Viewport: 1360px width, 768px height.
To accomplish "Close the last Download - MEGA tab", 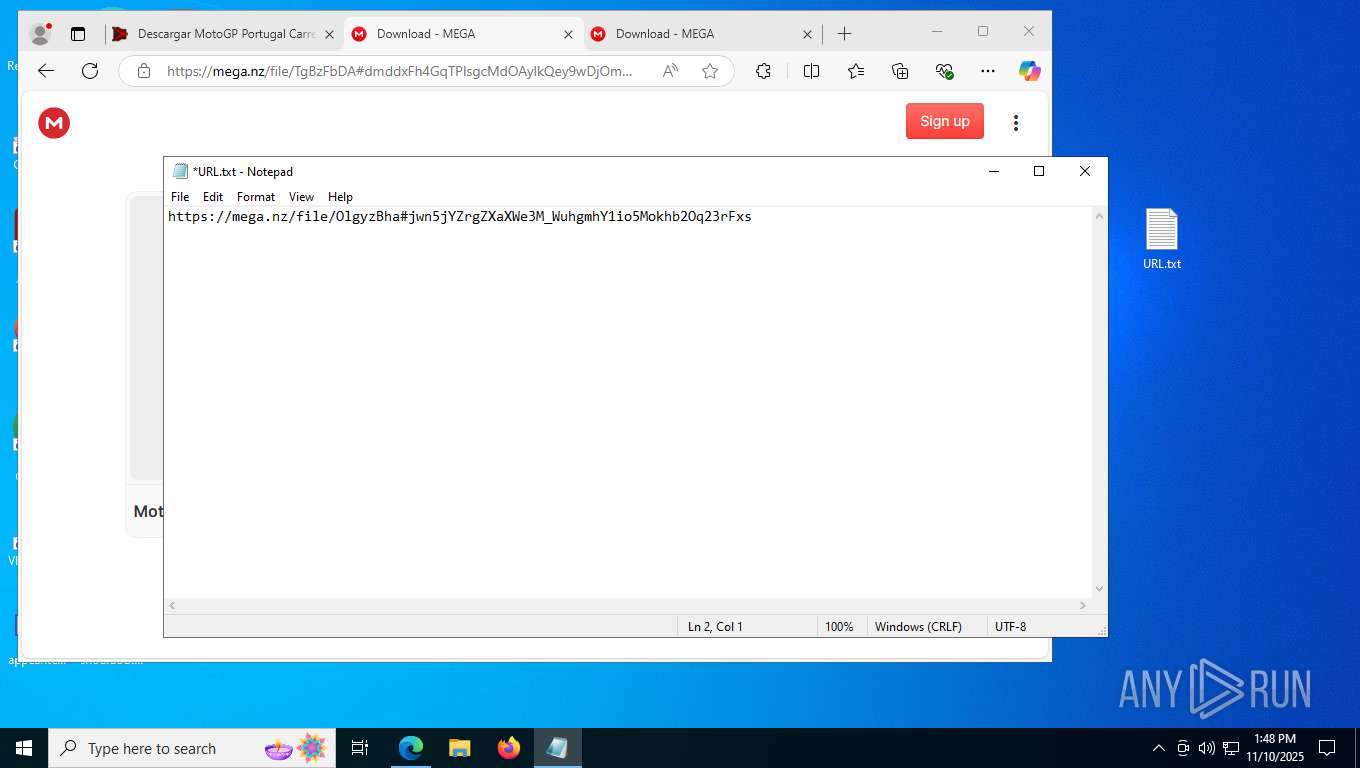I will pyautogui.click(x=807, y=34).
